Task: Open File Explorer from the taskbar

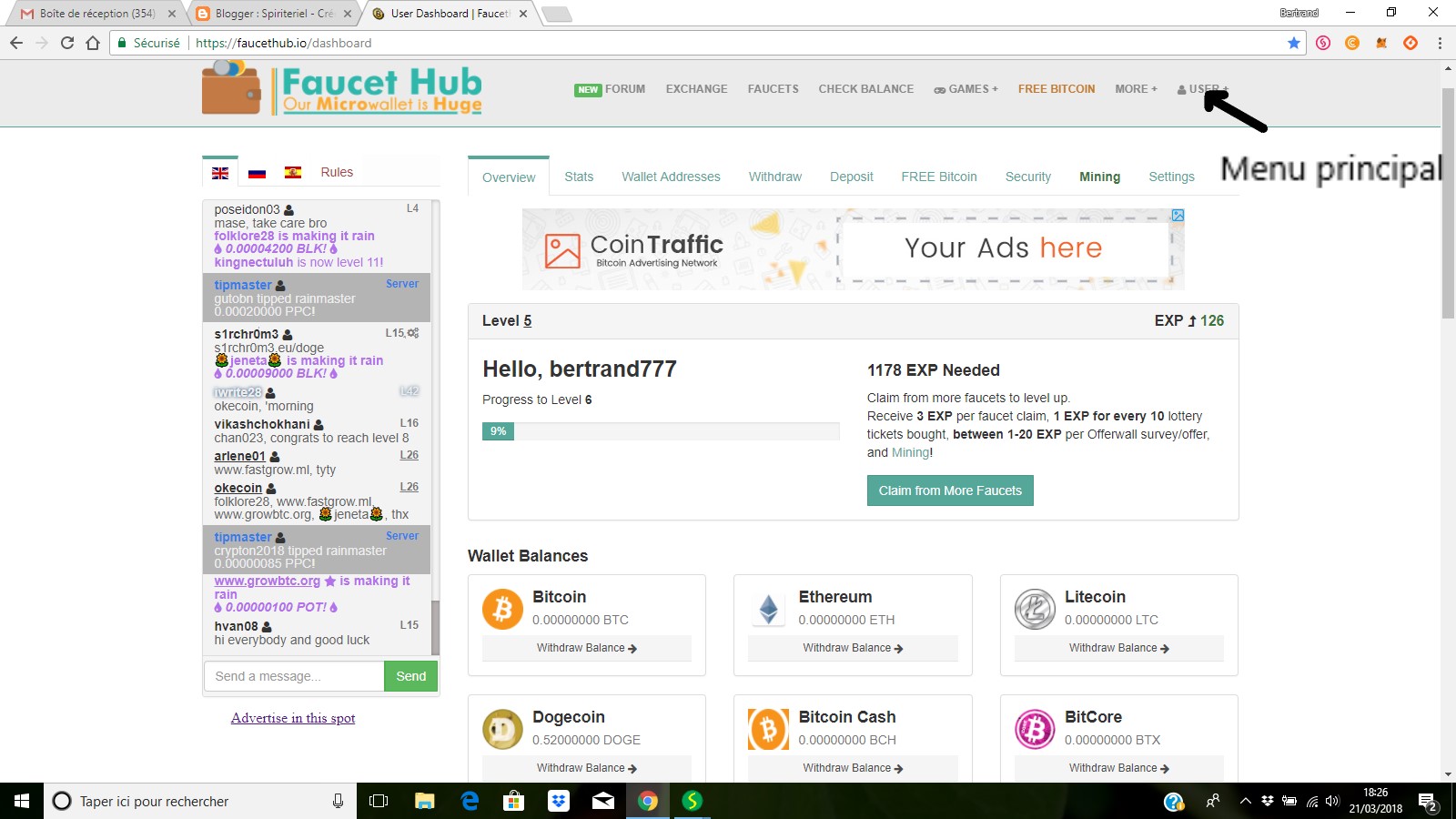Action: point(425,801)
